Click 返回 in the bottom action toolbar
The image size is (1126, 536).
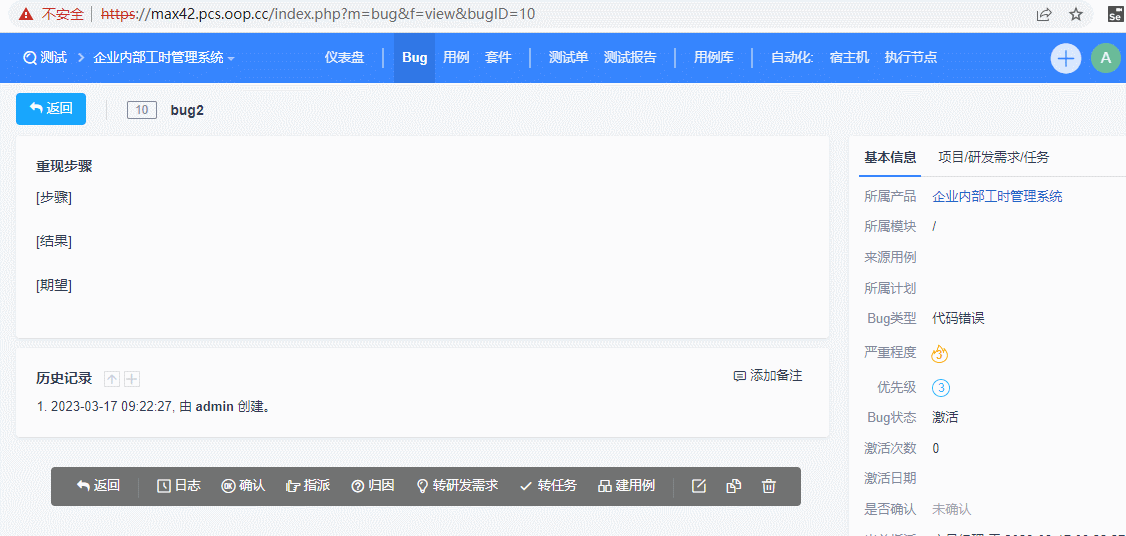(98, 486)
